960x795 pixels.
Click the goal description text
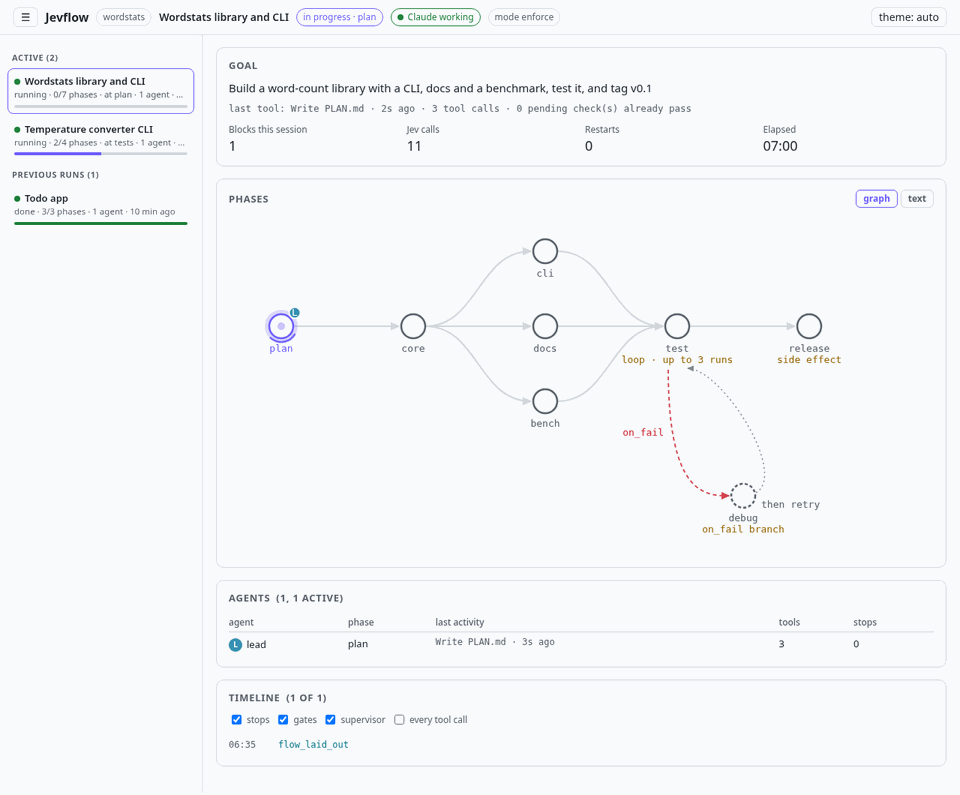click(x=440, y=88)
